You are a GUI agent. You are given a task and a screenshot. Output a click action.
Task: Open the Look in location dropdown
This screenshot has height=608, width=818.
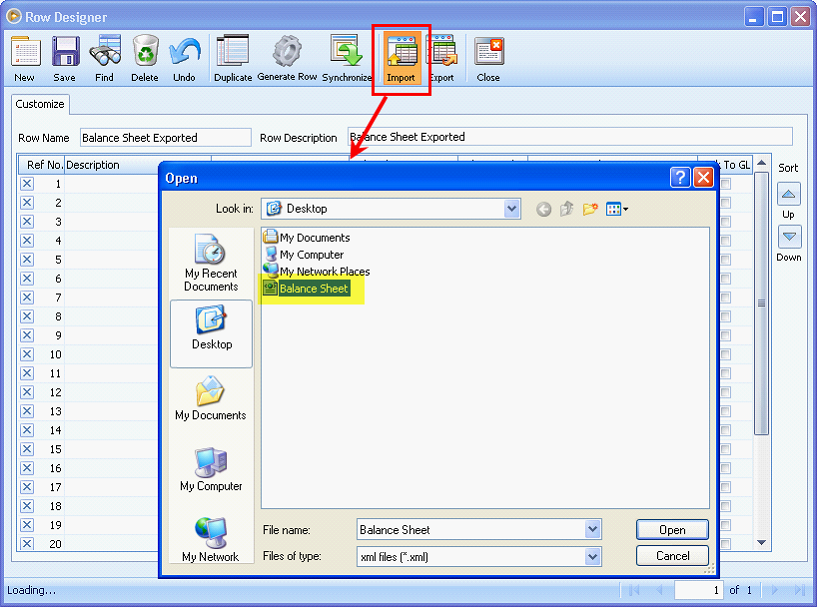511,208
